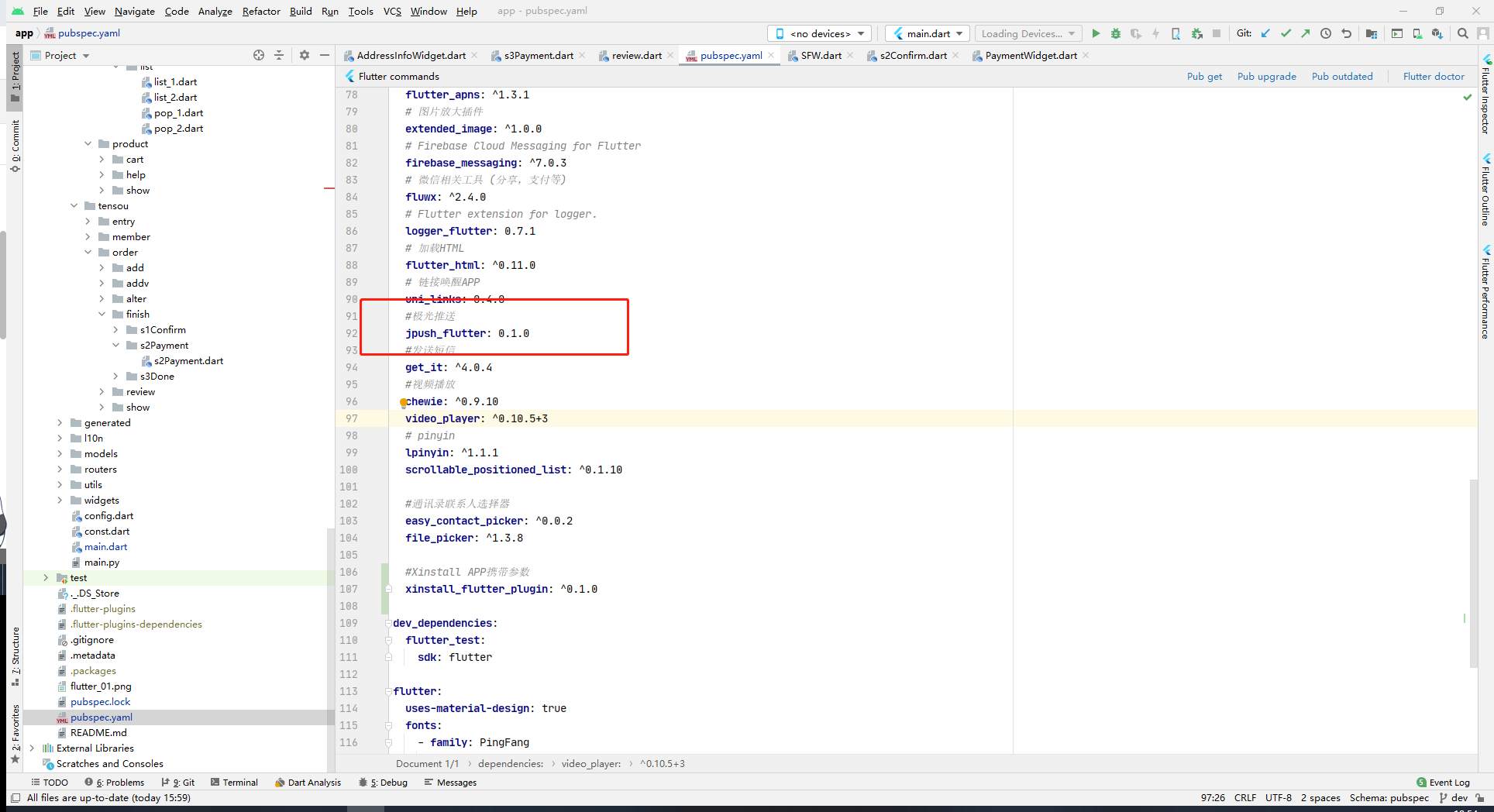Click Pub outdated link
1494x812 pixels.
1342,76
